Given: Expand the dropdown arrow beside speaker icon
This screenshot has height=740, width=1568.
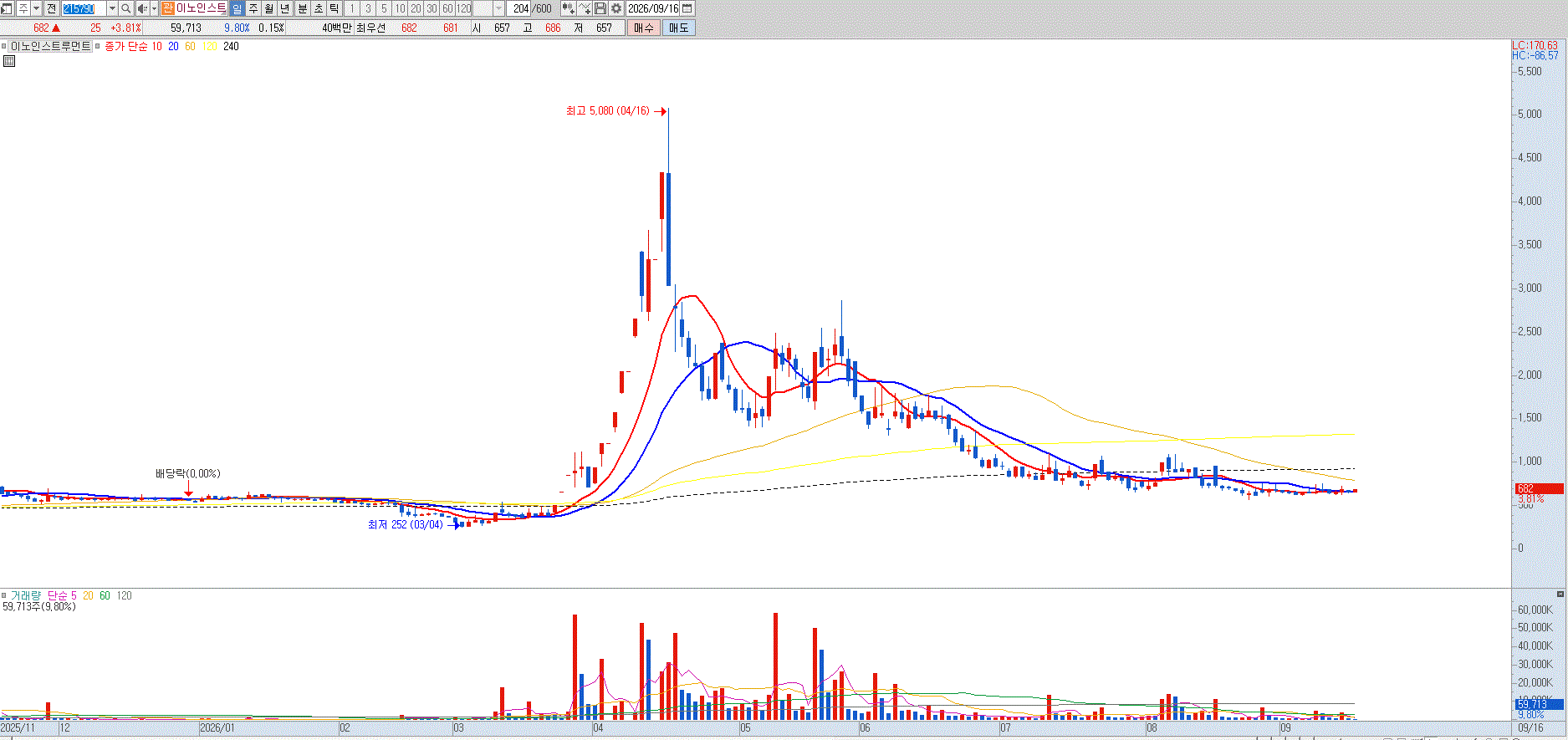Looking at the screenshot, I should coord(154,8).
